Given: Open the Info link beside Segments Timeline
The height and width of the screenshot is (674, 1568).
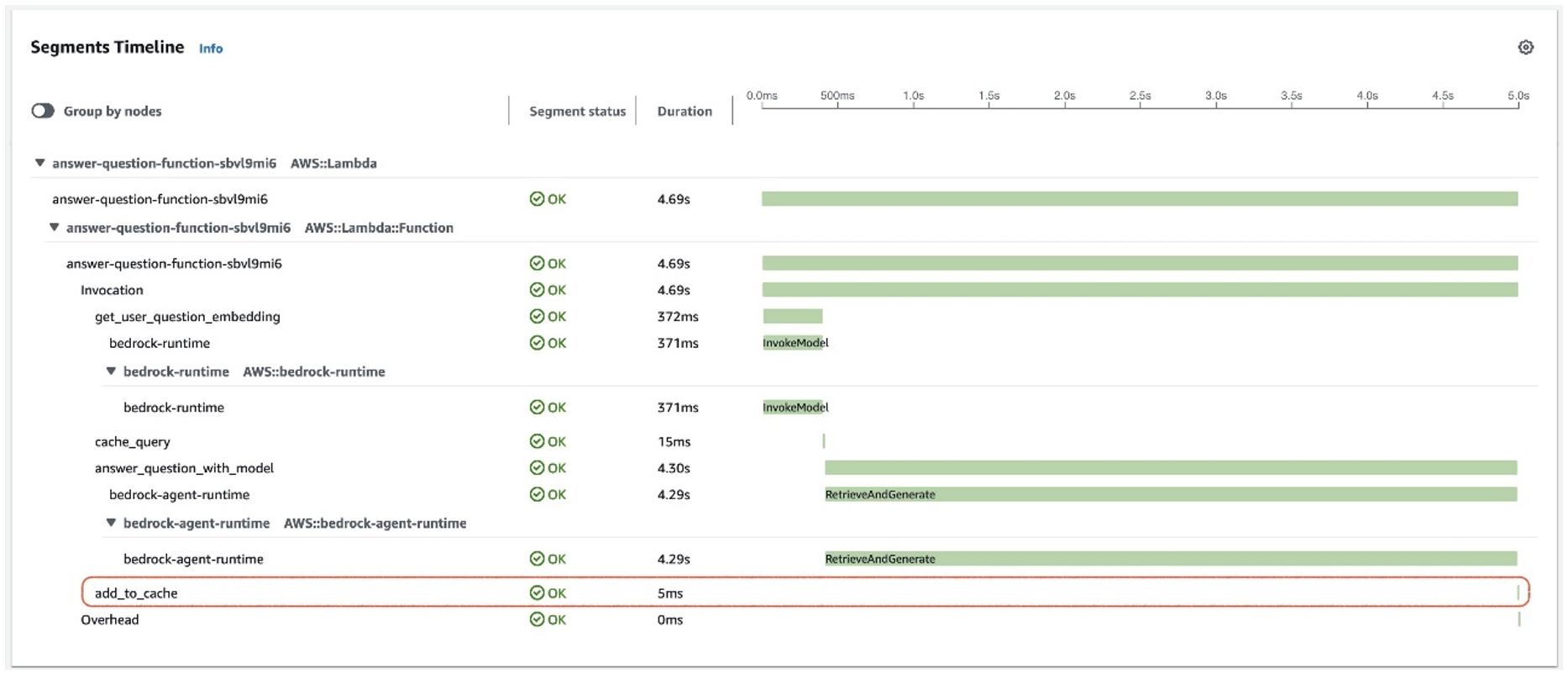Looking at the screenshot, I should 211,49.
